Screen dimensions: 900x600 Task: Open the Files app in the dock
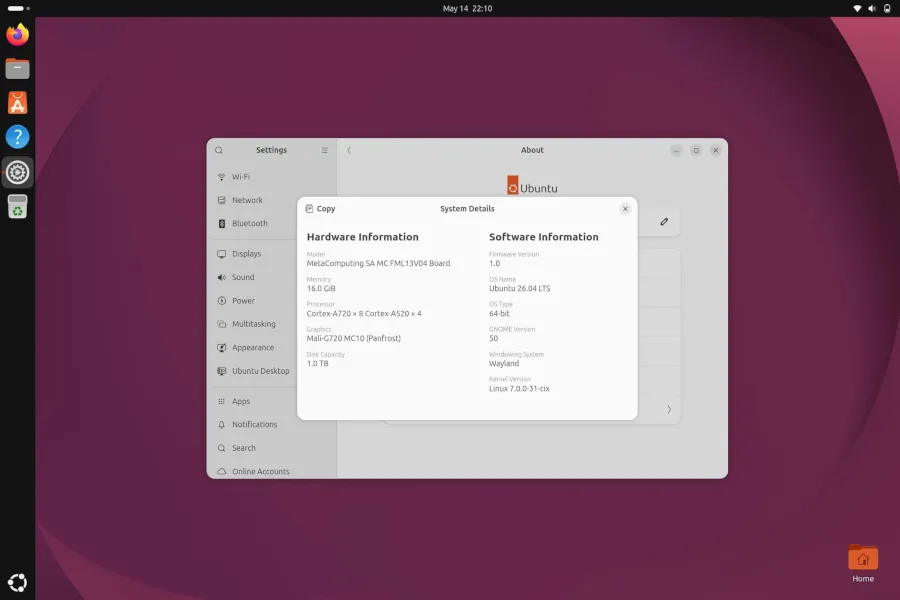coord(17,69)
